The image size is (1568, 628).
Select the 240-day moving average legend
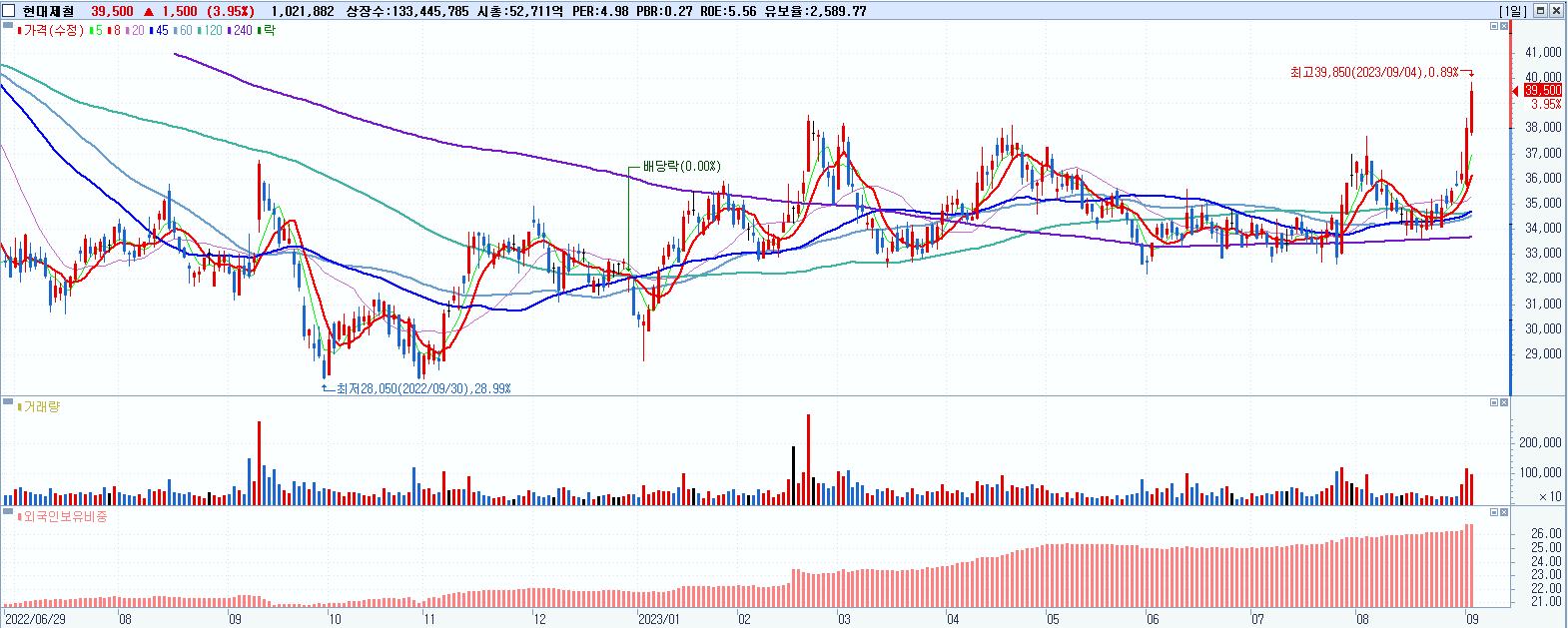tap(241, 31)
